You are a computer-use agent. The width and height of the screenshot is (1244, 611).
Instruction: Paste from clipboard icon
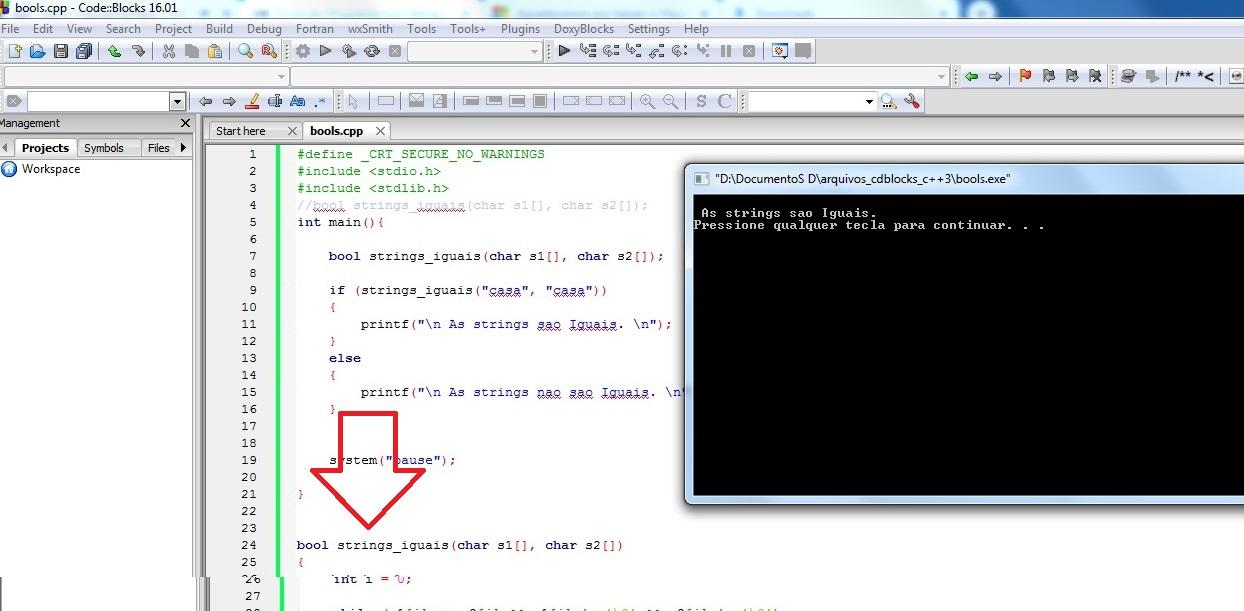[x=215, y=51]
